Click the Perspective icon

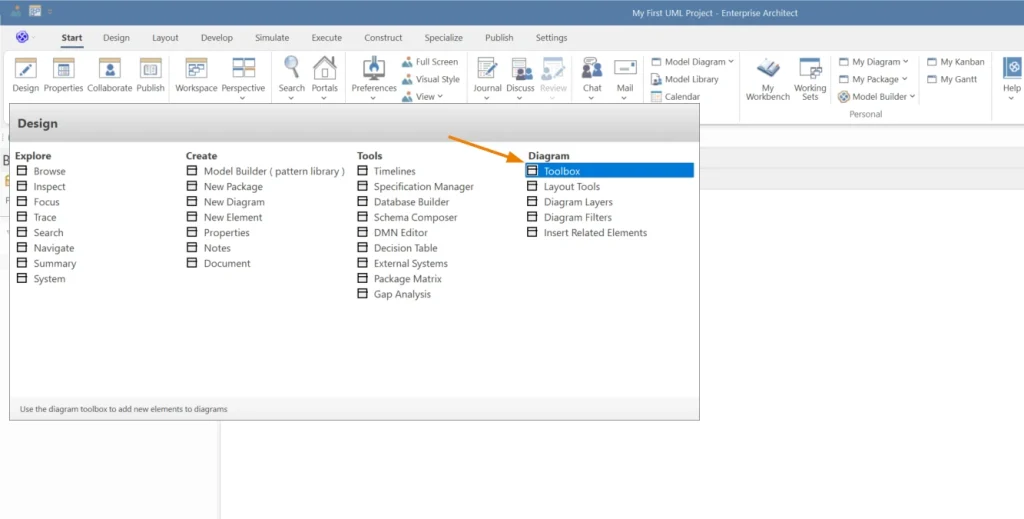click(x=243, y=73)
